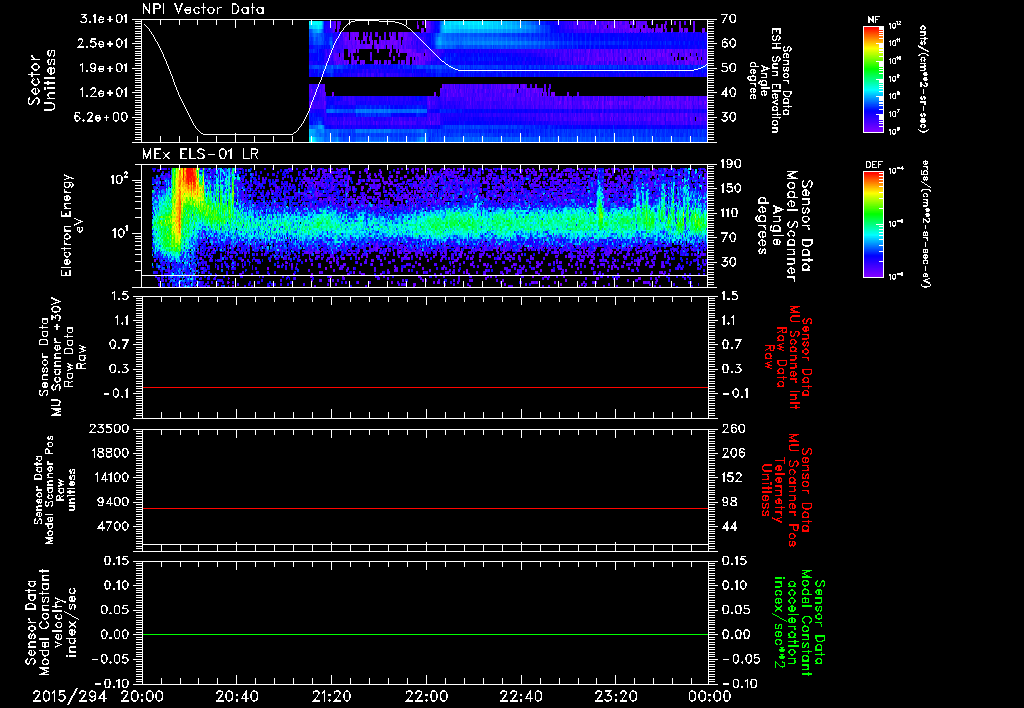Click the 'MU Scanner +30V Raw Data' axis label
This screenshot has width=1024, height=708.
[61, 357]
